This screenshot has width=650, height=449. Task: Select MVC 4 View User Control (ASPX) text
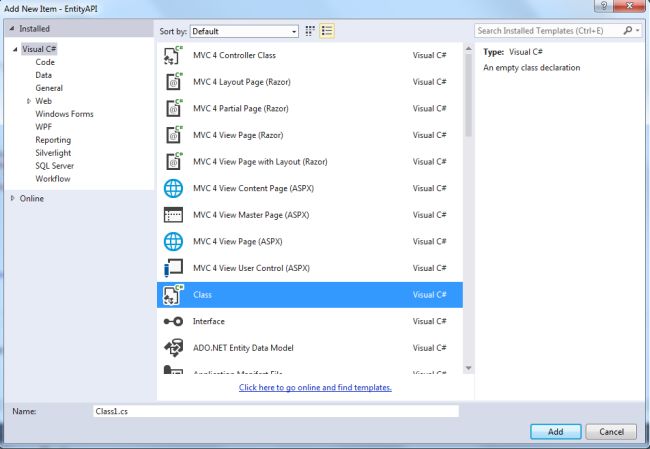(x=251, y=268)
